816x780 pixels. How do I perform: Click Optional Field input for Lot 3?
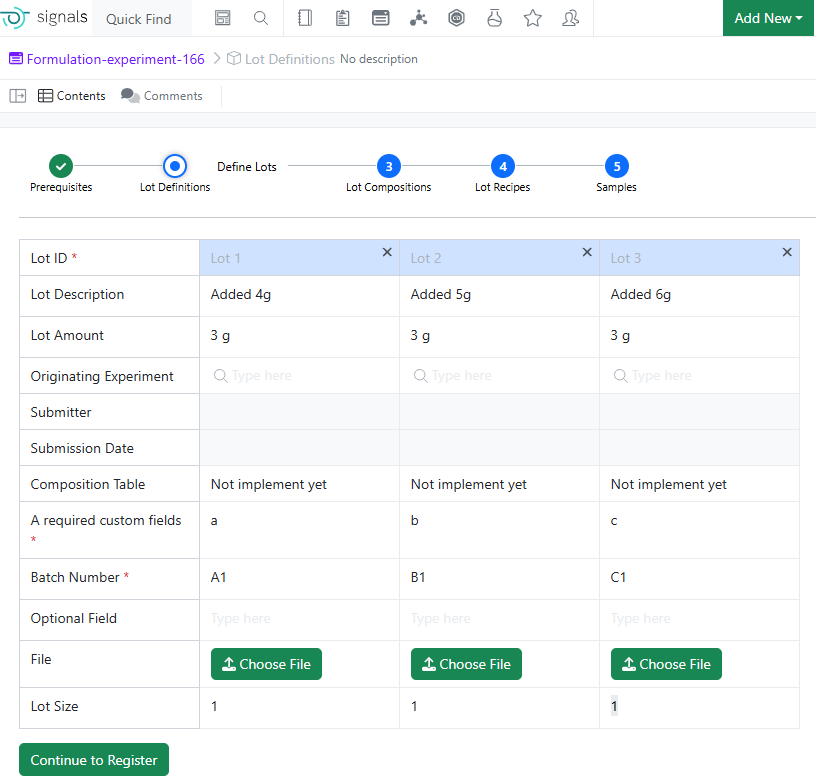click(x=699, y=619)
